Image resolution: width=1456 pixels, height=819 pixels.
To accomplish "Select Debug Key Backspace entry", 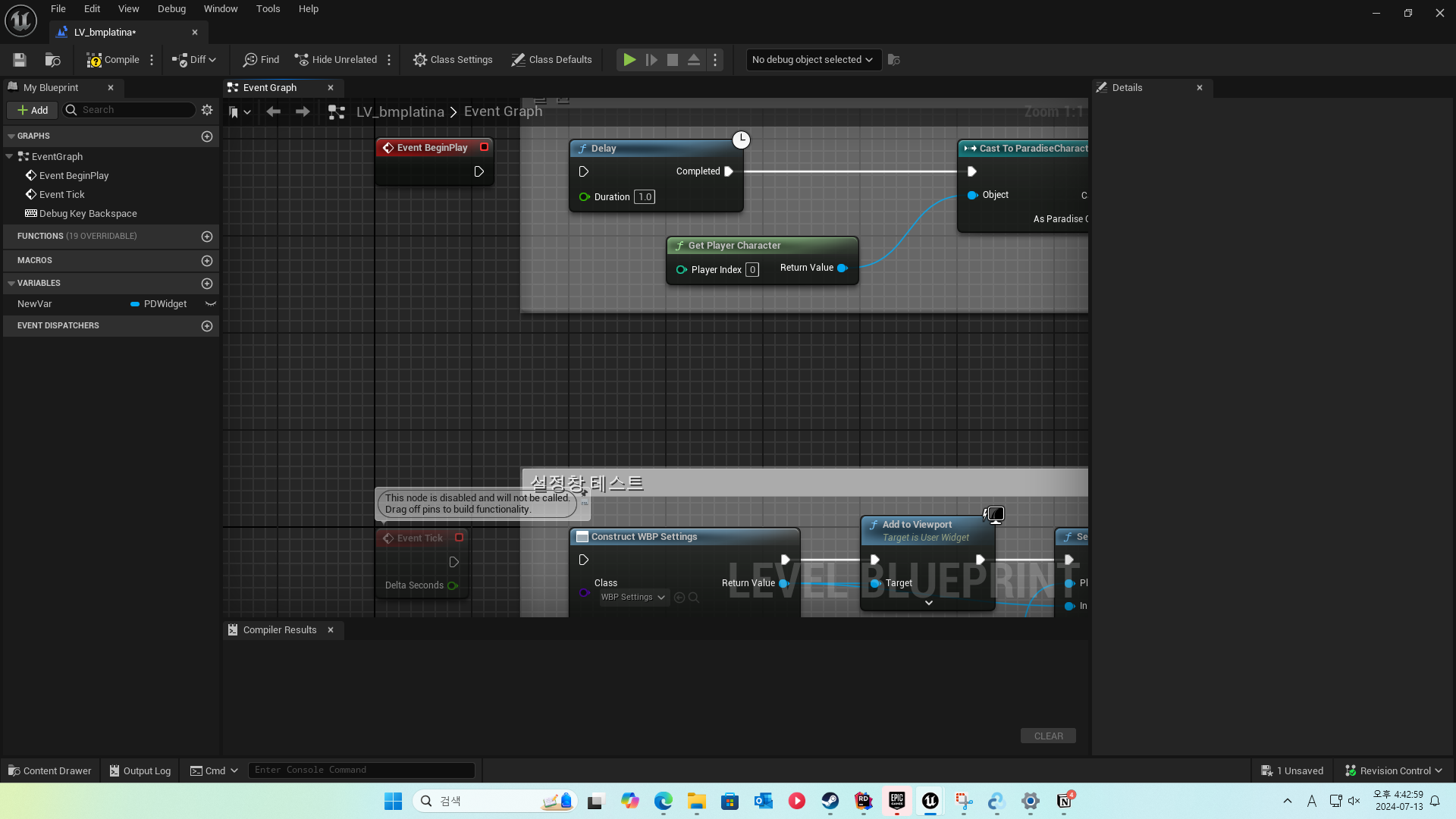I will 88,214.
